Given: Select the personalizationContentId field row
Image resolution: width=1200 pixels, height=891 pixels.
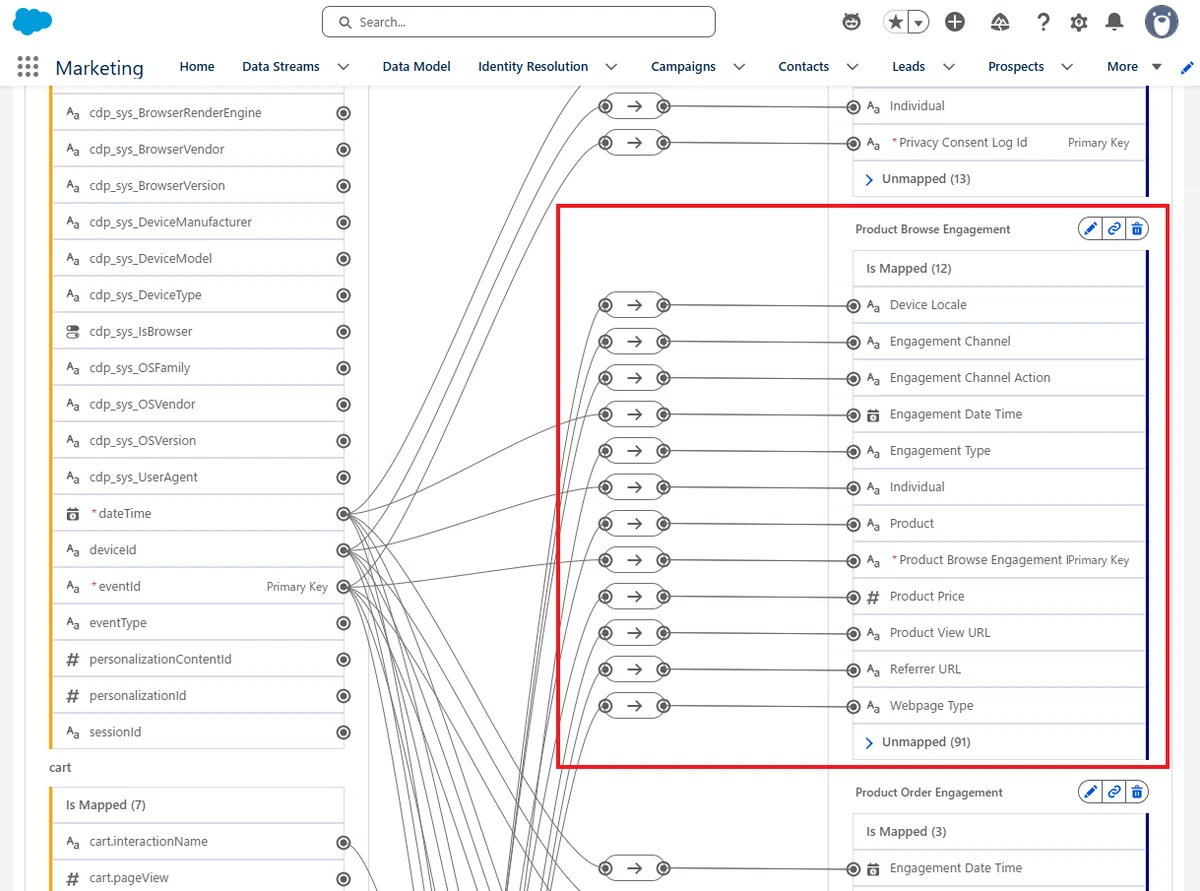Looking at the screenshot, I should tap(197, 659).
